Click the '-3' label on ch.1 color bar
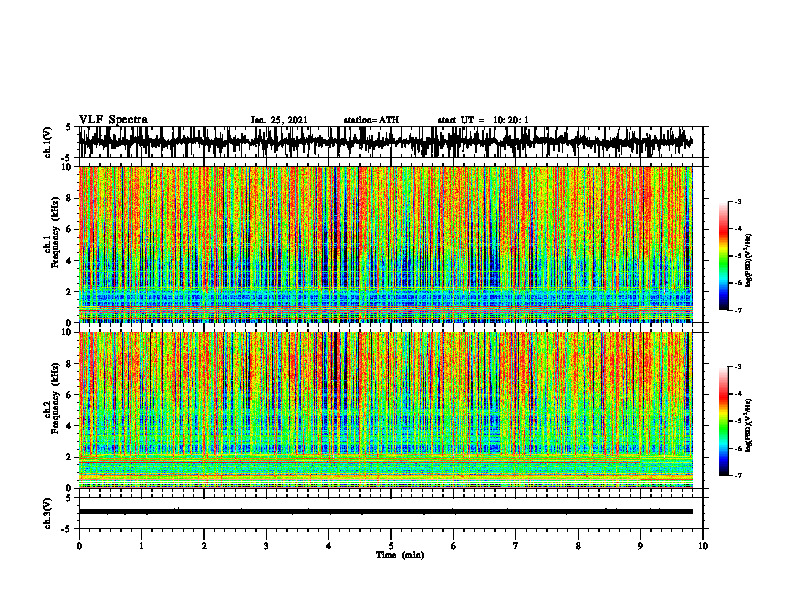The height and width of the screenshot is (612, 792). click(x=738, y=202)
